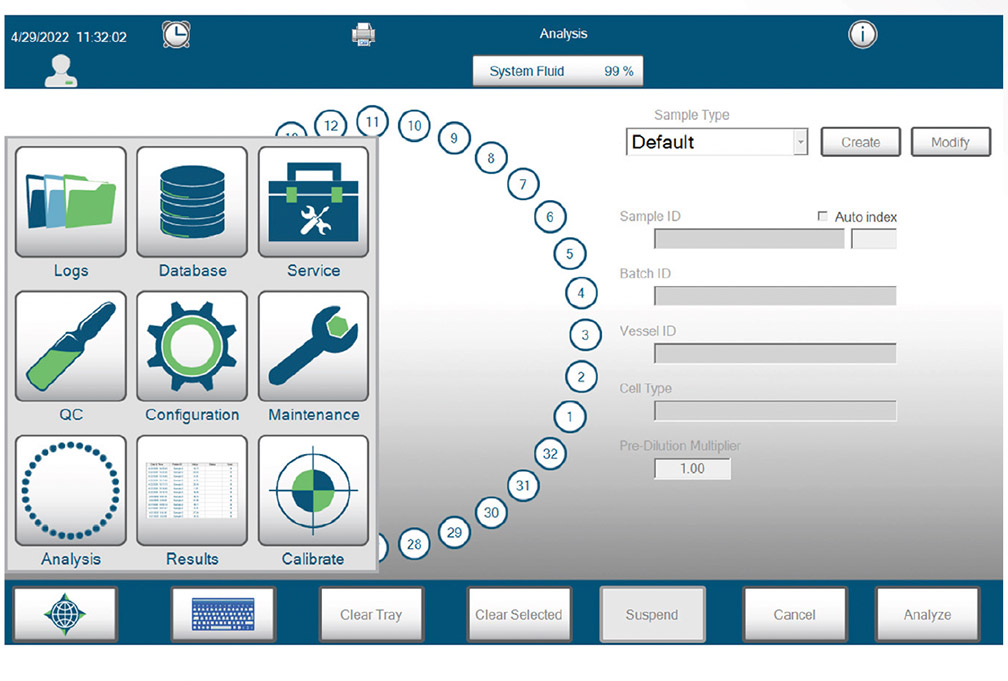Click the globe navigation icon

pos(65,614)
